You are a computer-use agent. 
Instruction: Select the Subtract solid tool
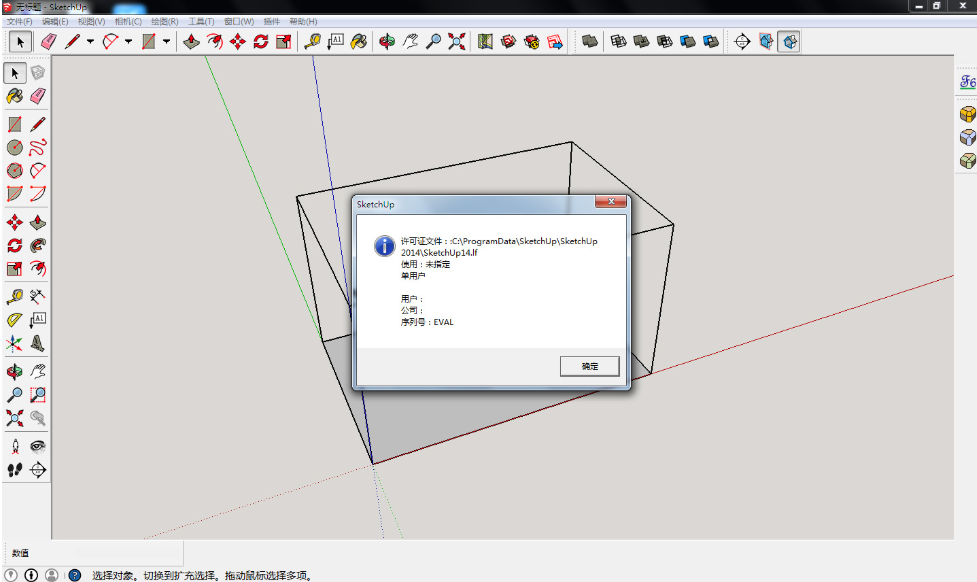pos(665,42)
